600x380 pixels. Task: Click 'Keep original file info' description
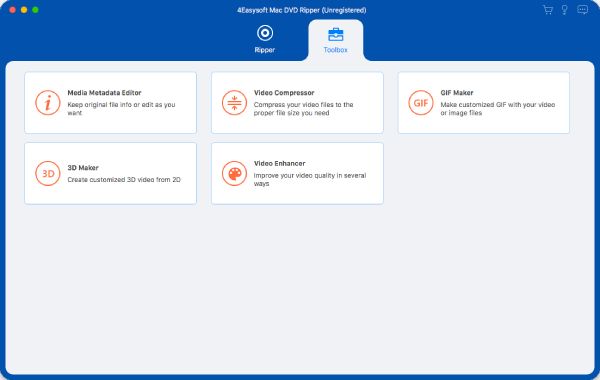[x=121, y=109]
